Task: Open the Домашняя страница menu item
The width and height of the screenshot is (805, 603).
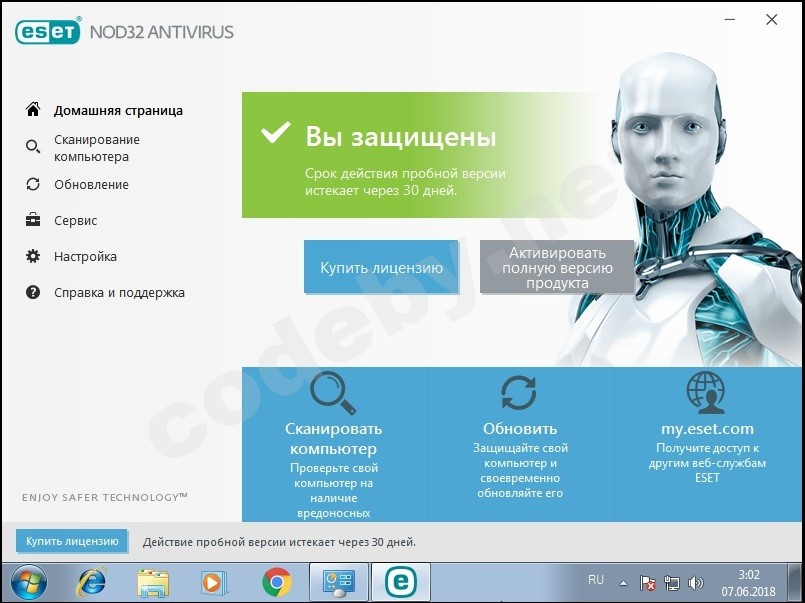Action: (118, 110)
